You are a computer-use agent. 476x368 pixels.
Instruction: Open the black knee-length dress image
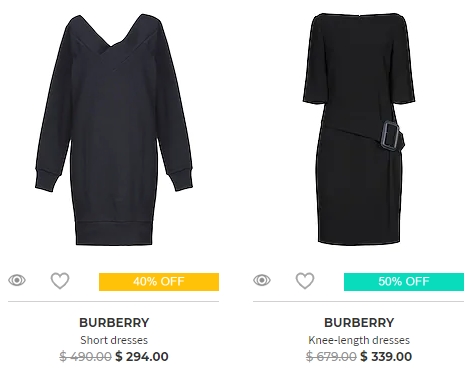359,128
